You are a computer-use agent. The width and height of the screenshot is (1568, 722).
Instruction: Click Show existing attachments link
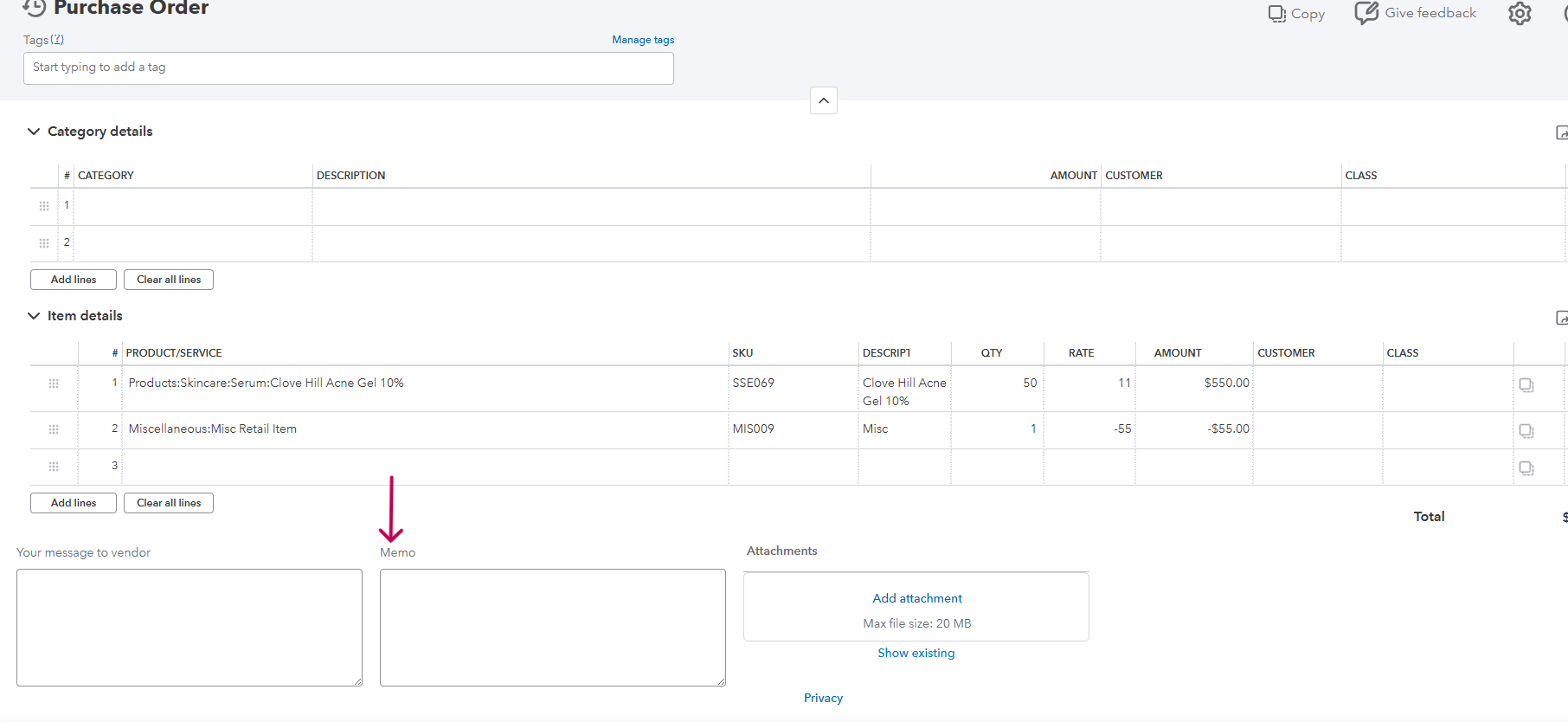(x=916, y=653)
